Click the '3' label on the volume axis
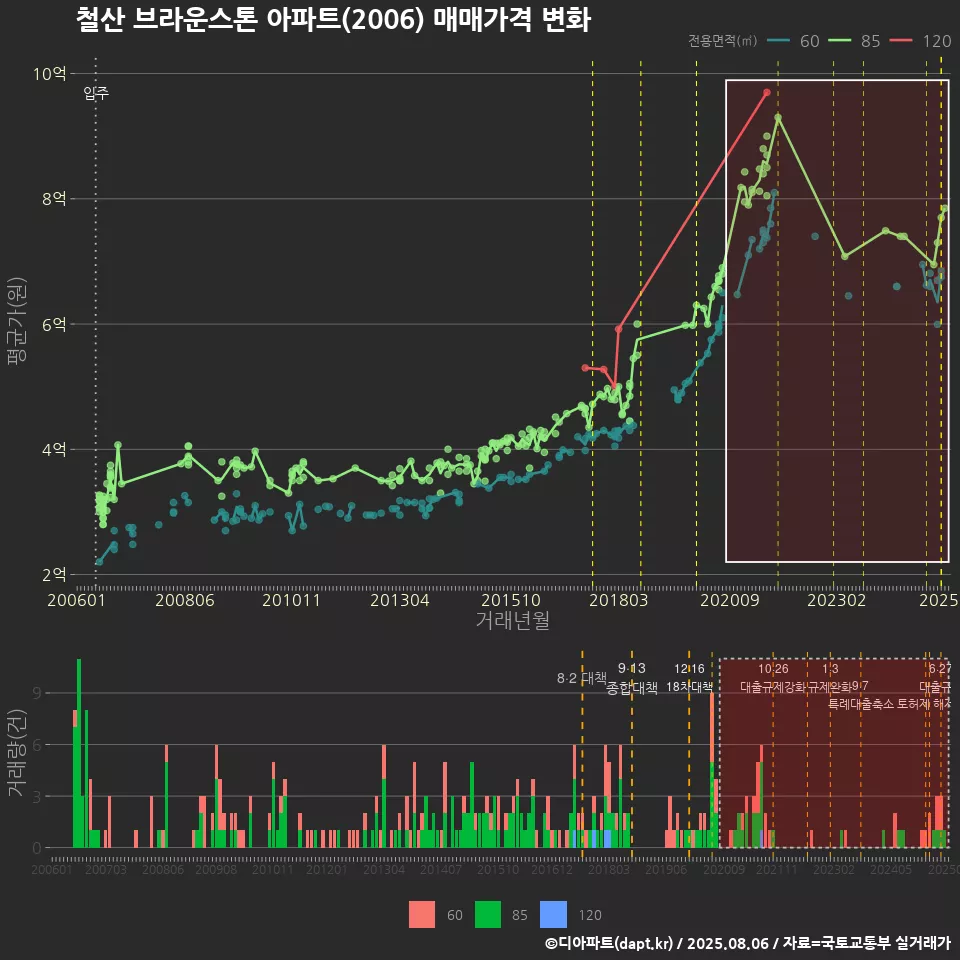The image size is (960, 960). pos(37,797)
